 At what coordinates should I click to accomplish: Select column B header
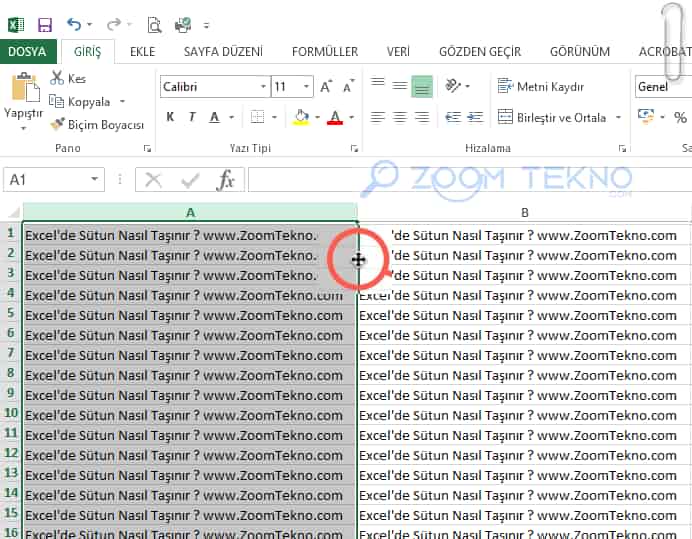tap(524, 213)
